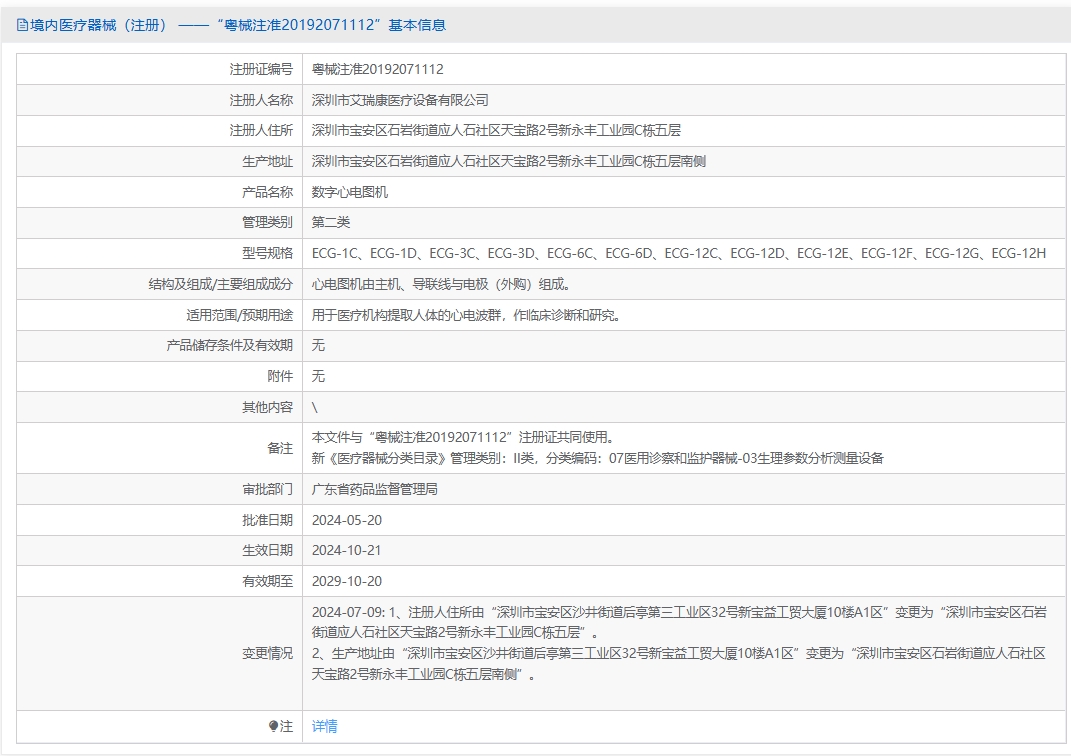Click the 型号规格 label
This screenshot has width=1071, height=756.
tap(267, 253)
